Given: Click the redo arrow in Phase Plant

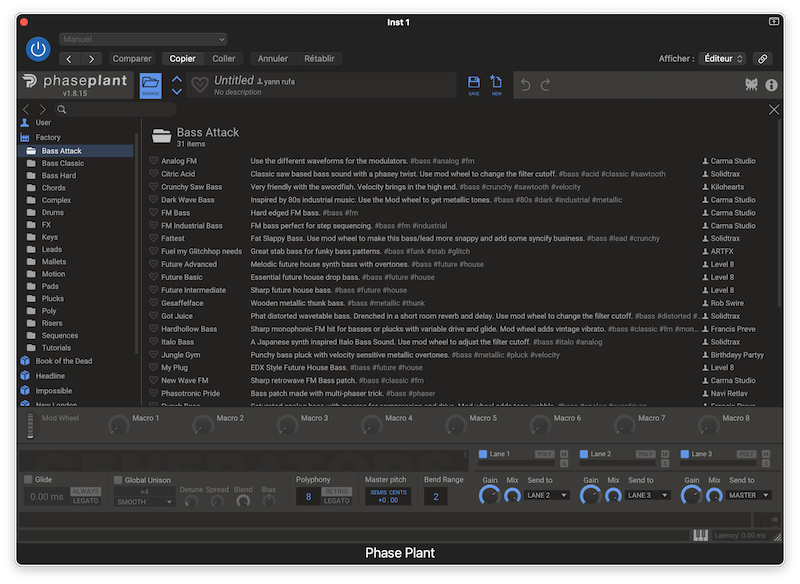Looking at the screenshot, I should [545, 85].
